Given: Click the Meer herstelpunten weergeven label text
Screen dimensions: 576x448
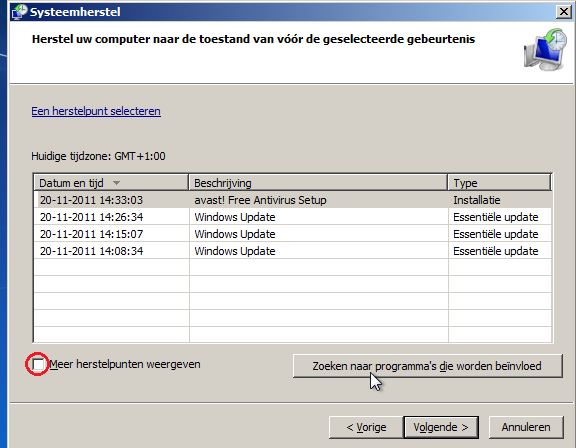Looking at the screenshot, I should [125, 364].
